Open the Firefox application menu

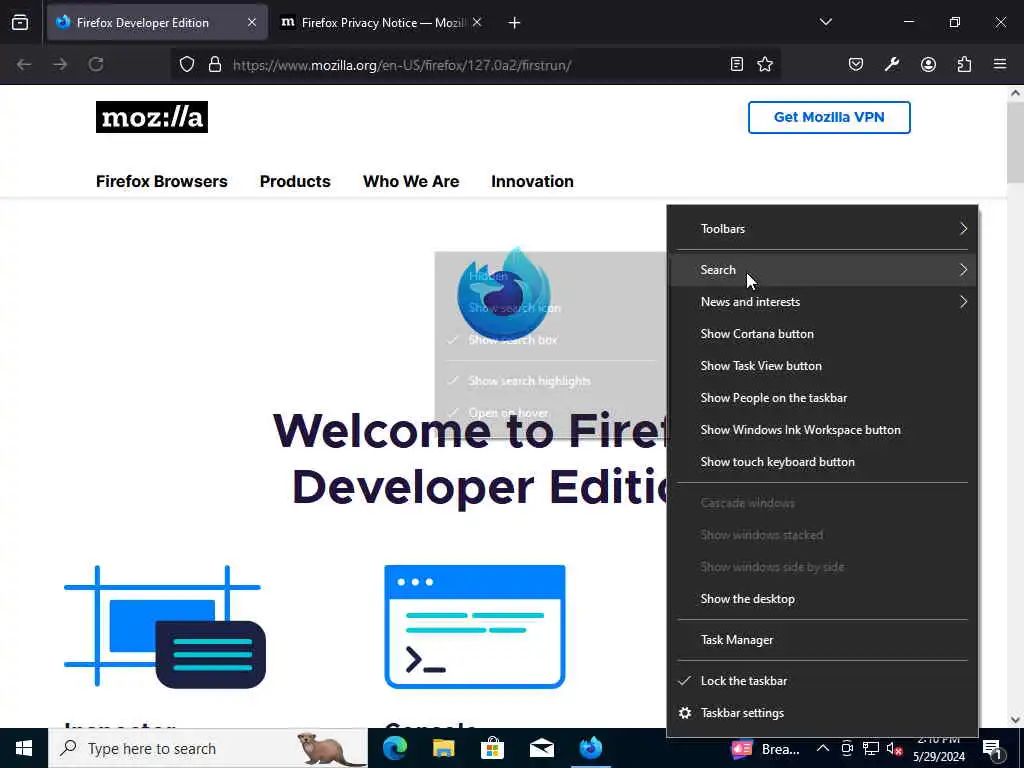pos(1000,65)
